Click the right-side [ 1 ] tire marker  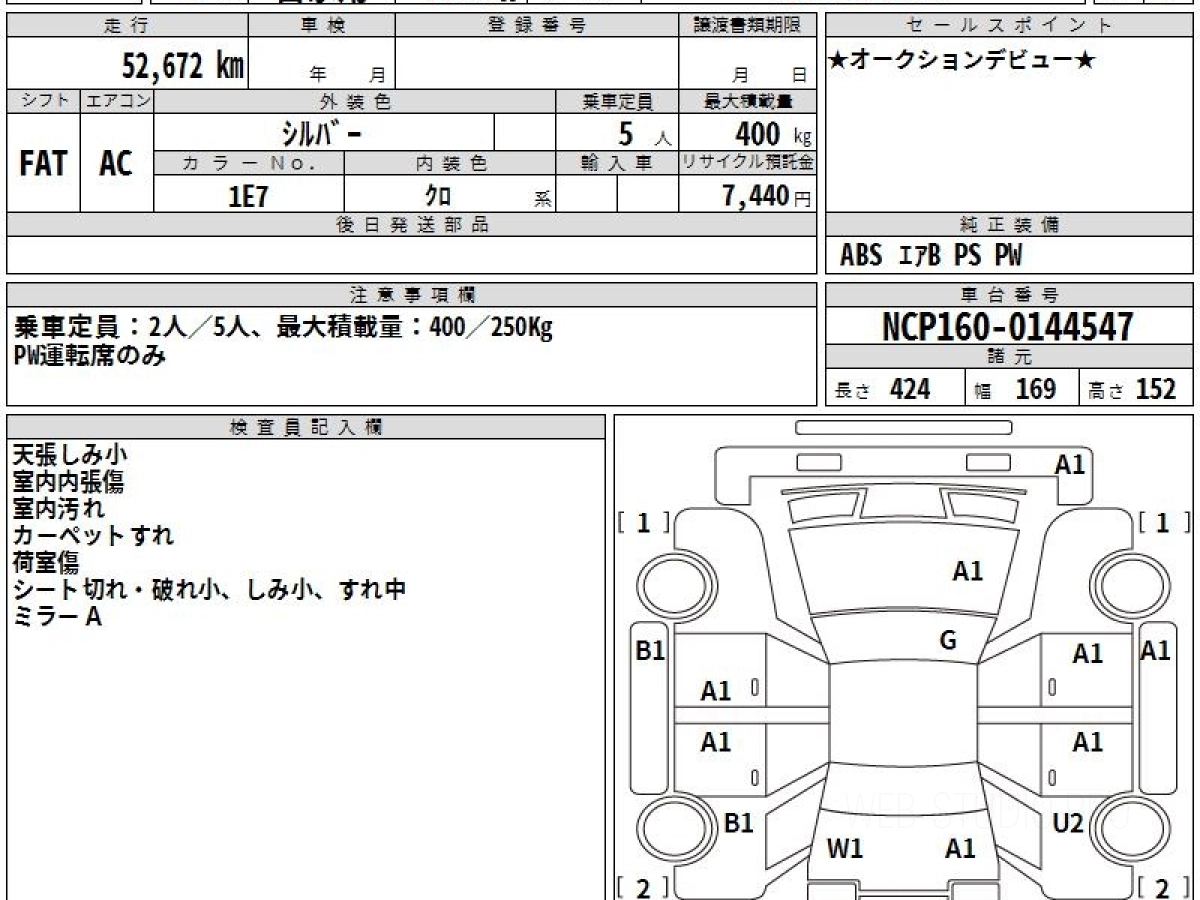pos(1164,522)
